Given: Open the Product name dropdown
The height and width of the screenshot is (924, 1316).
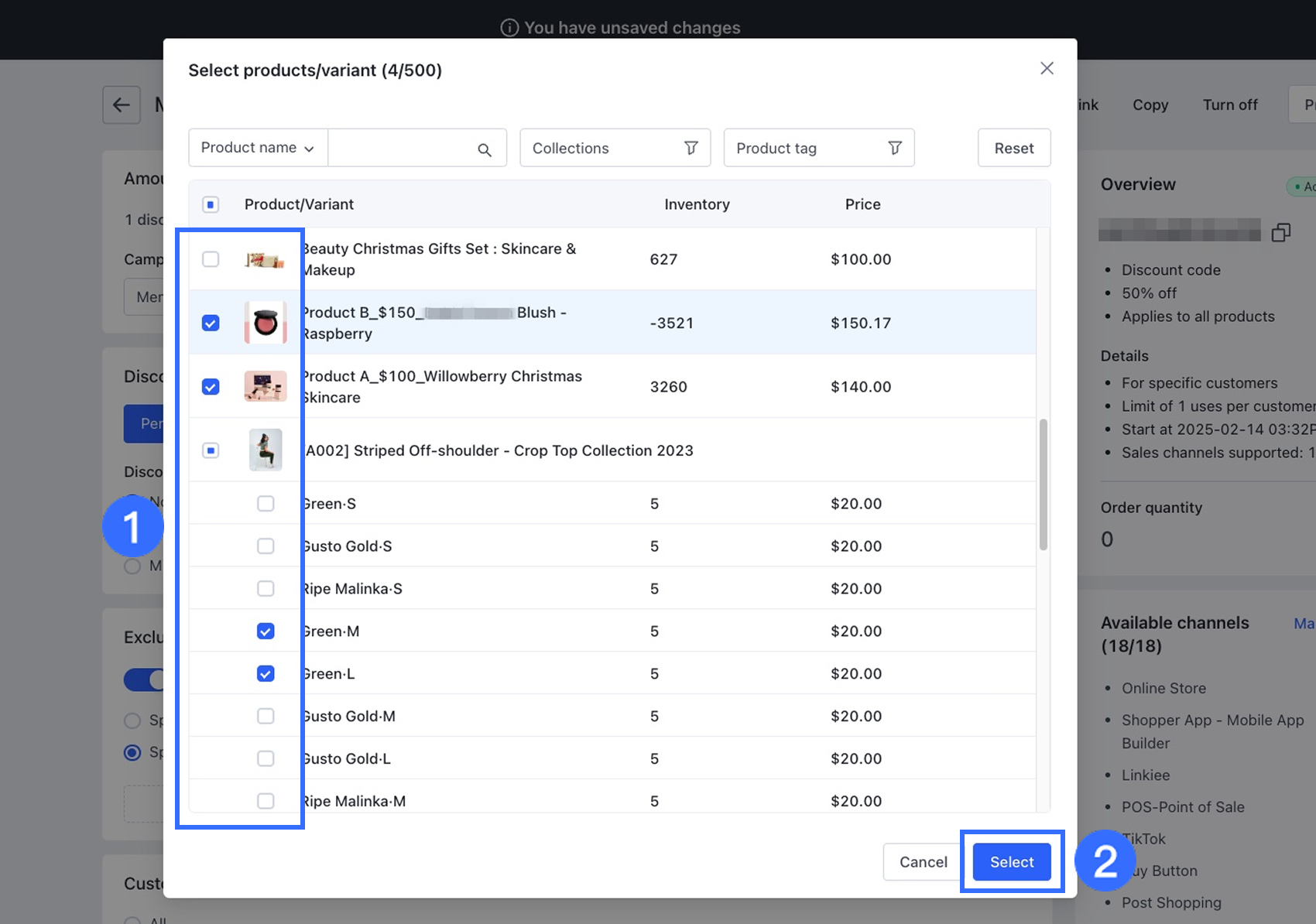Looking at the screenshot, I should pos(258,148).
